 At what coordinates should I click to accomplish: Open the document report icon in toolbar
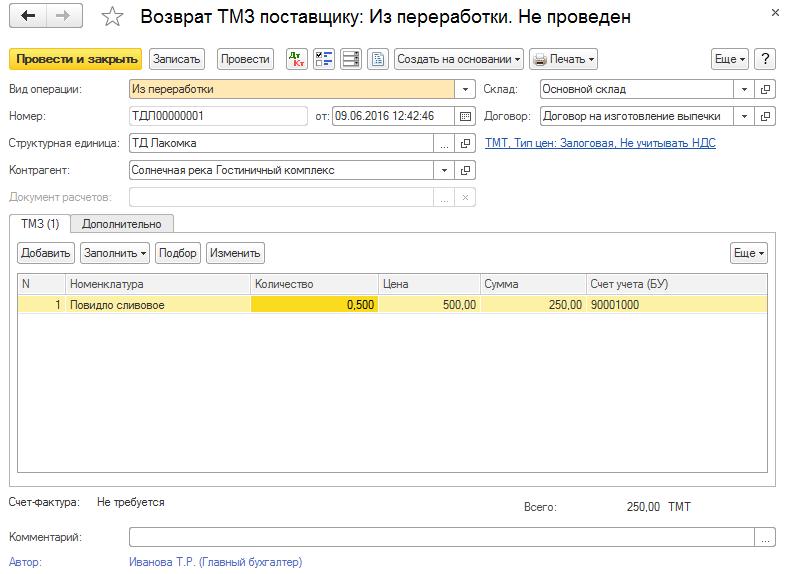click(378, 59)
